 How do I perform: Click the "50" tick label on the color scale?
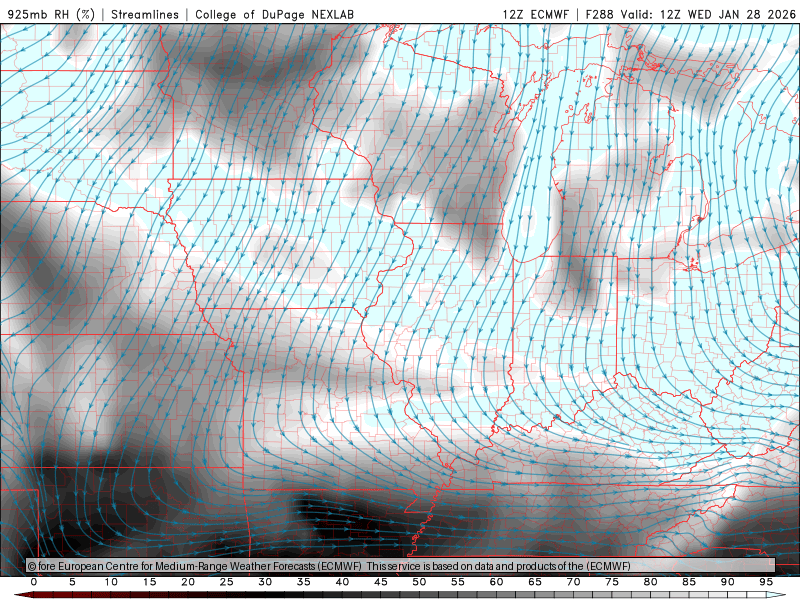(419, 582)
